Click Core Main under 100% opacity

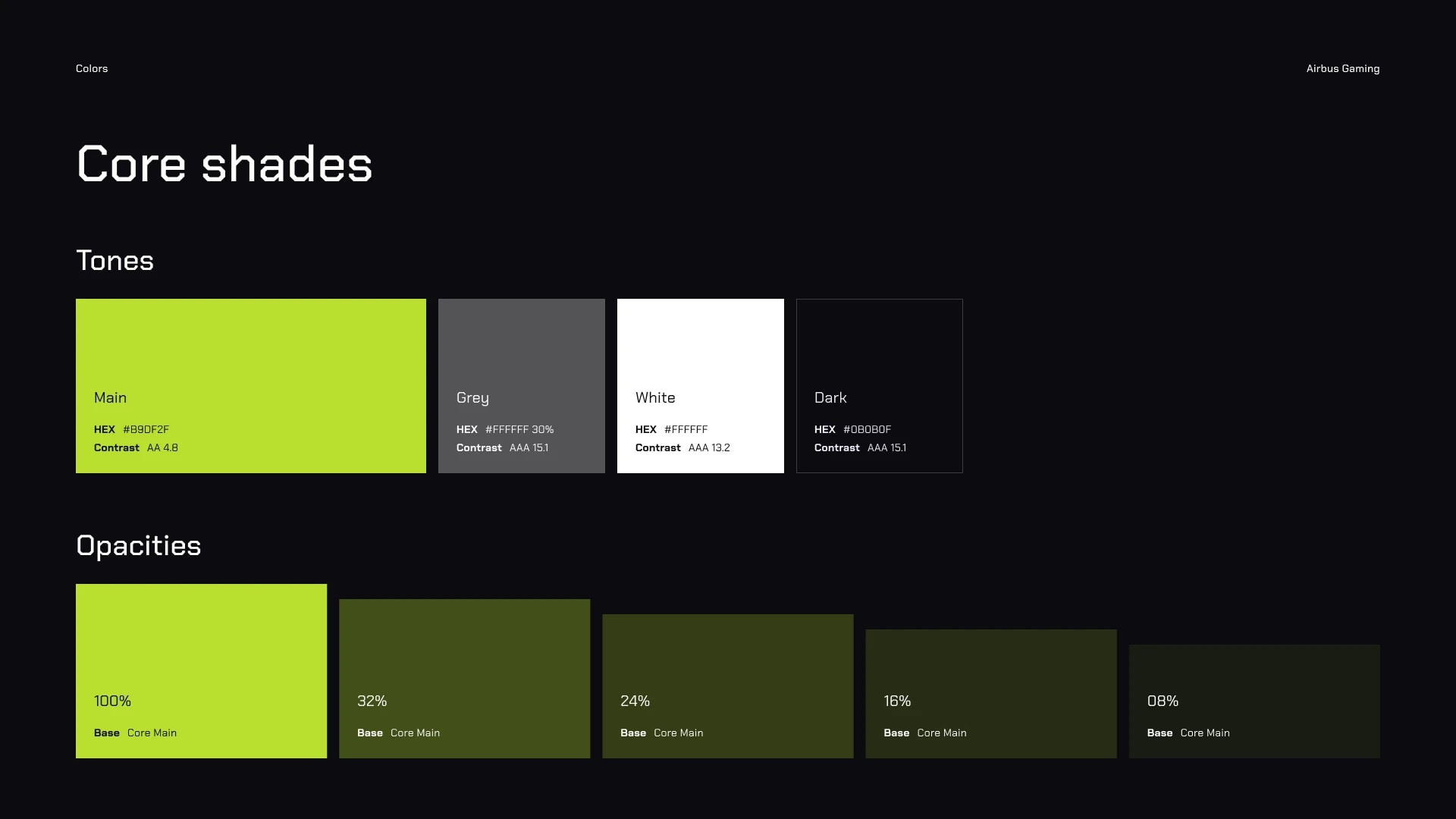[152, 733]
